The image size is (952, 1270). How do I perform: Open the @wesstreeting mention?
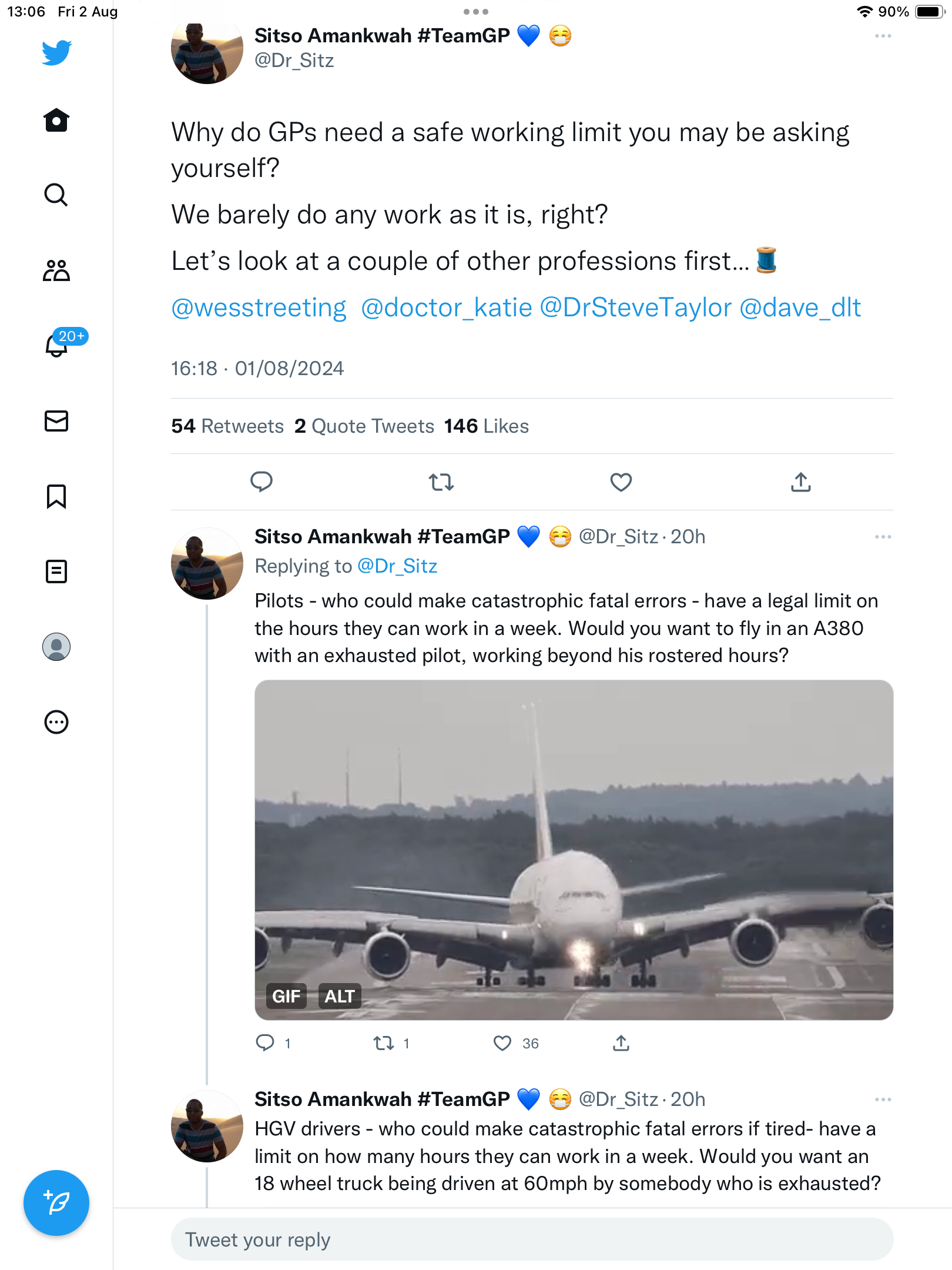(259, 308)
